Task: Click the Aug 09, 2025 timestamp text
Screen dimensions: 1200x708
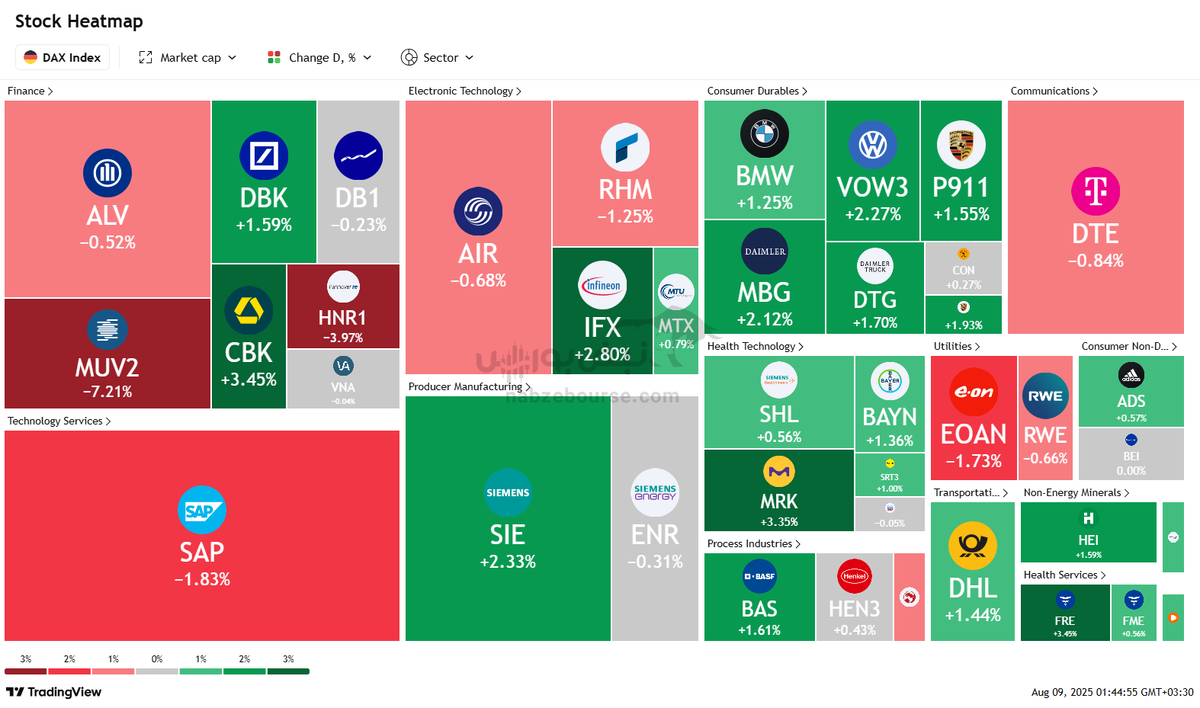Action: 1112,692
